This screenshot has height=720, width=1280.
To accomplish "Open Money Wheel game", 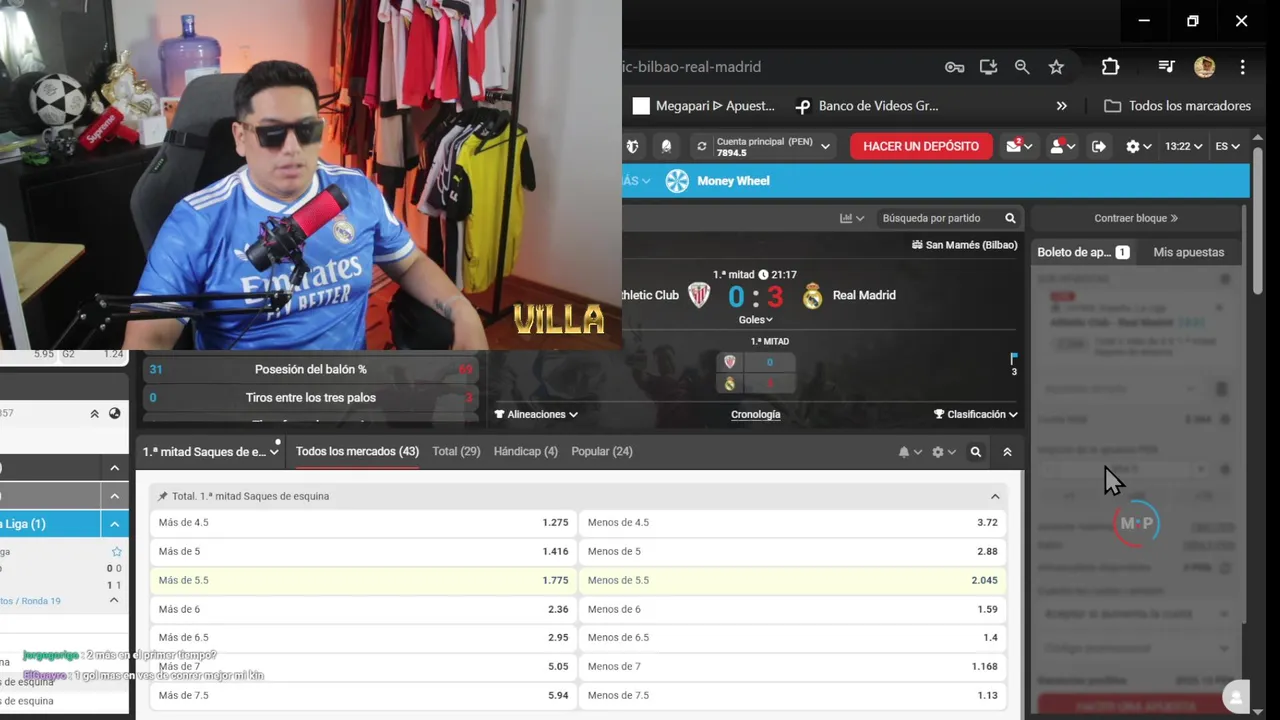I will pos(733,181).
